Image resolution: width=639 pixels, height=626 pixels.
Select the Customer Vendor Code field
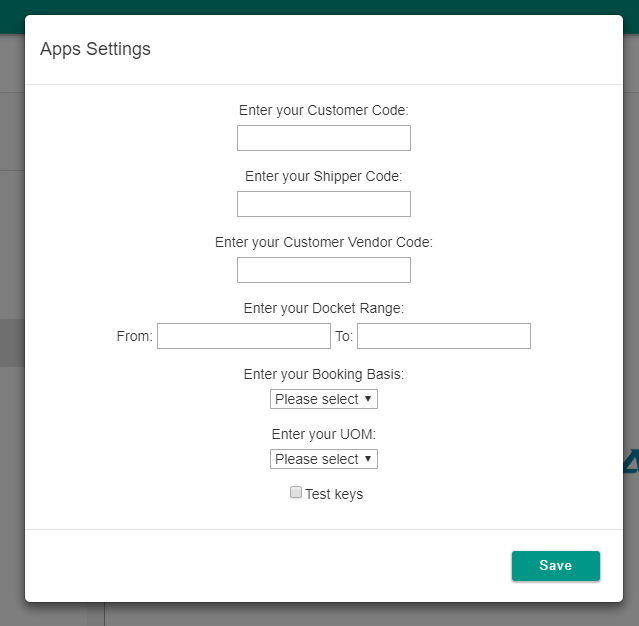(x=324, y=270)
